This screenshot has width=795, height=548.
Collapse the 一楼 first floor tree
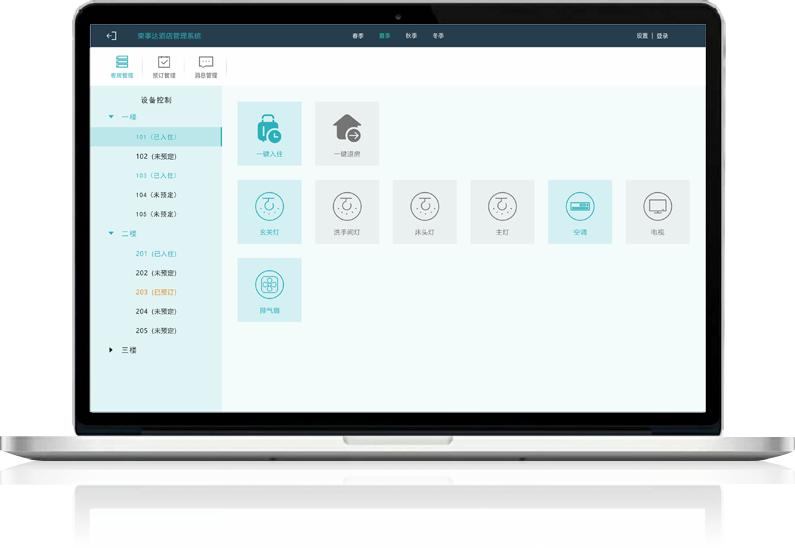(x=111, y=117)
